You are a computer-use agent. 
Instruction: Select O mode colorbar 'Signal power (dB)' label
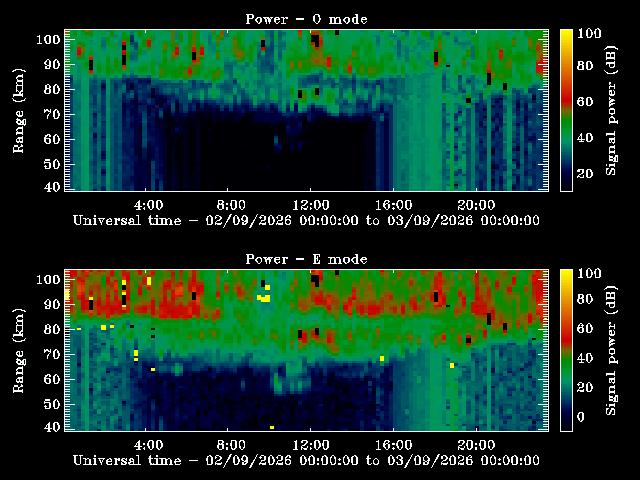coord(611,111)
